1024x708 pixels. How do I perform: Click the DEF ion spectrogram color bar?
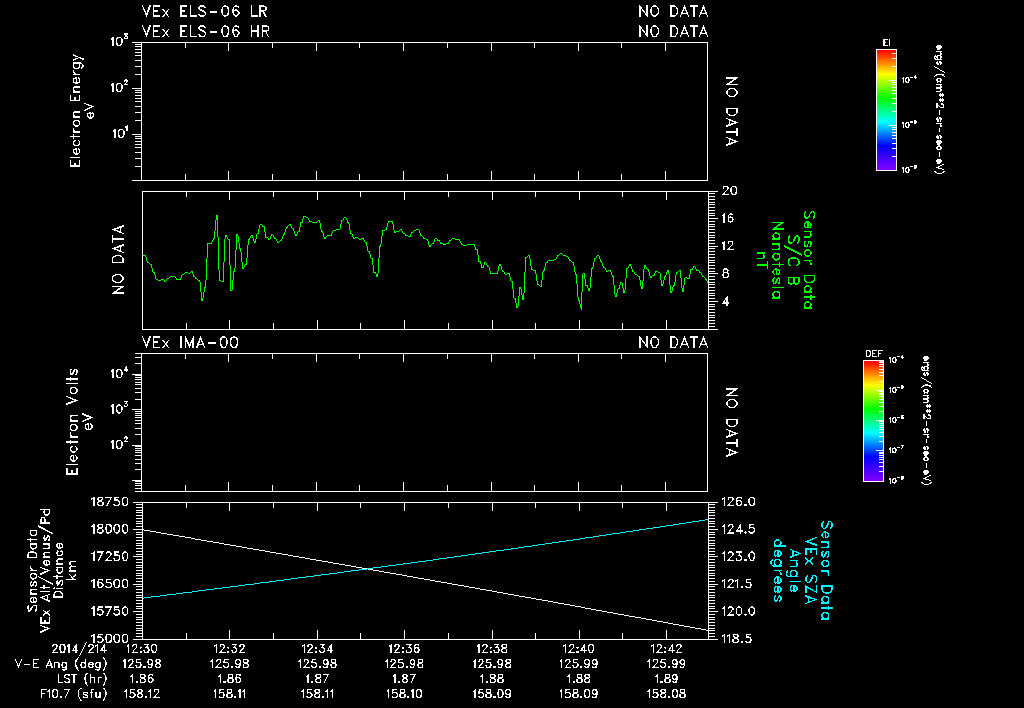[x=873, y=421]
